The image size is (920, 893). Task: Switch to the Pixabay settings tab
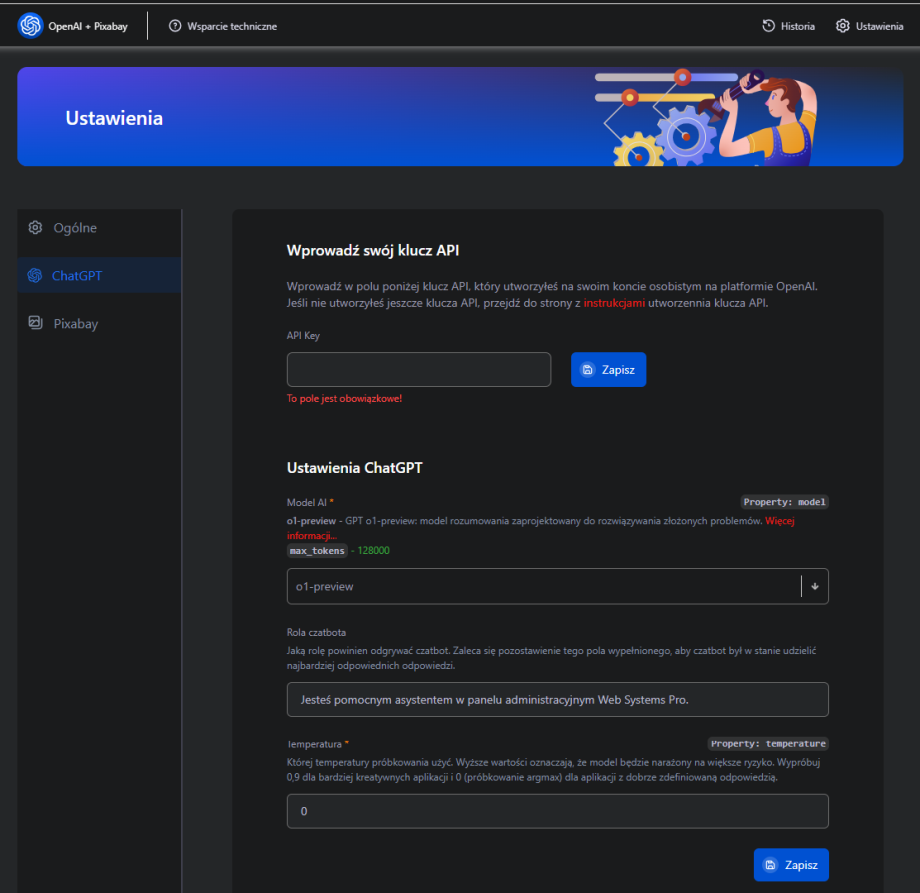[x=76, y=324]
